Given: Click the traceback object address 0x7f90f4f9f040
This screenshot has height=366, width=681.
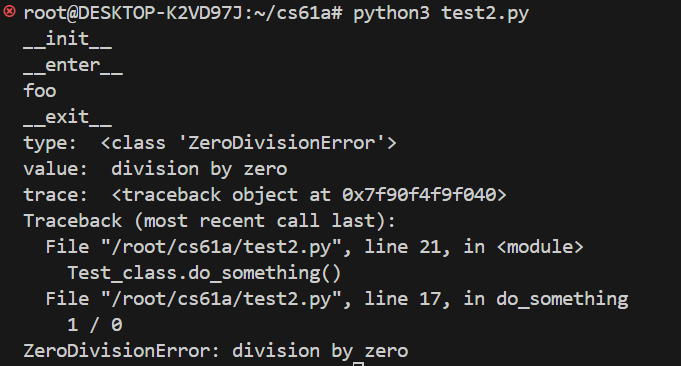Looking at the screenshot, I should pos(419,195).
